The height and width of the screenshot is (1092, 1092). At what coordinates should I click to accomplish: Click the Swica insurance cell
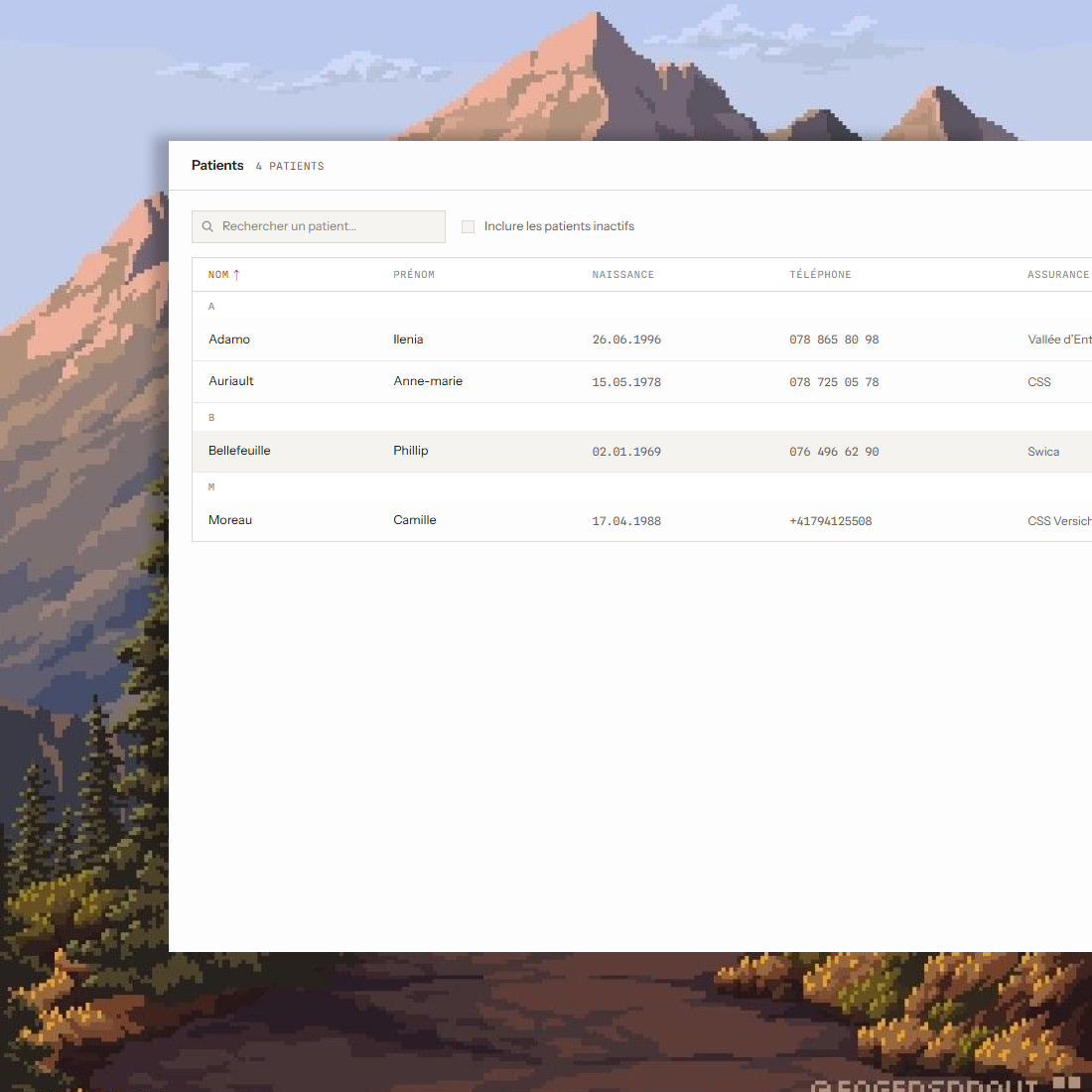point(1043,452)
